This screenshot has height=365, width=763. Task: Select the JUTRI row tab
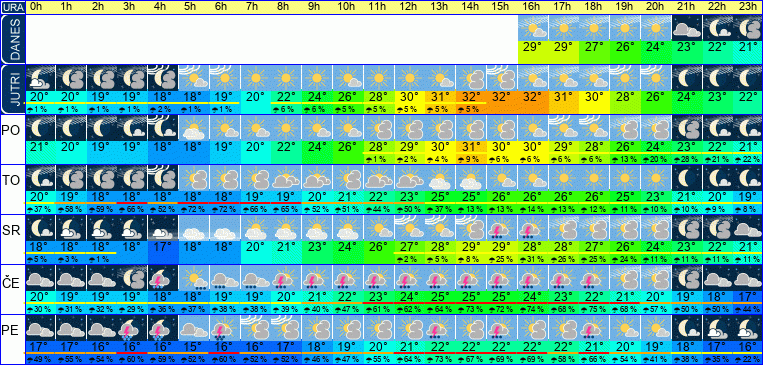(12, 90)
